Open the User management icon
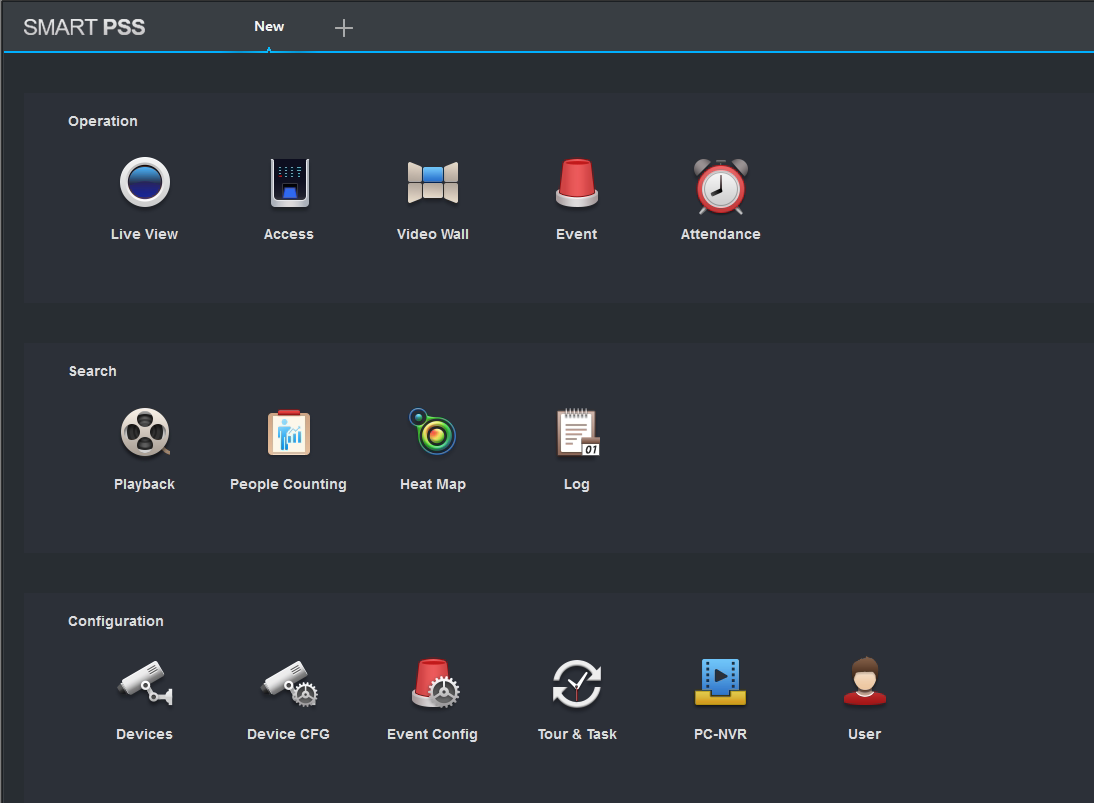Image resolution: width=1094 pixels, height=803 pixels. 865,684
